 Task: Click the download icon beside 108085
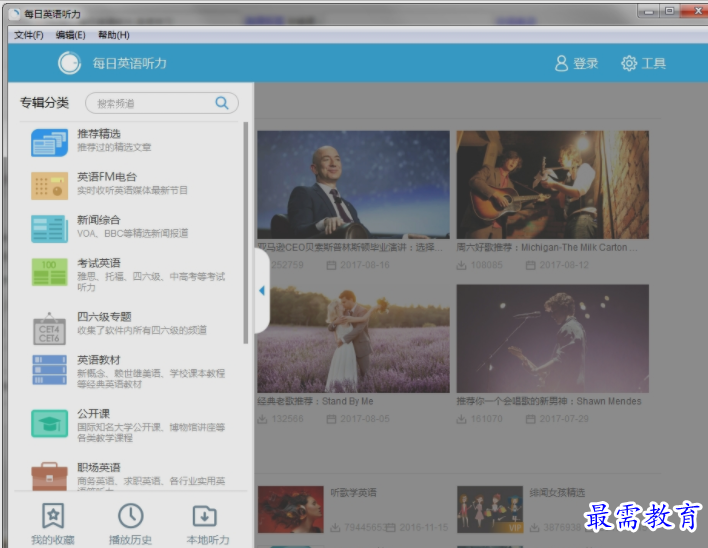[461, 265]
